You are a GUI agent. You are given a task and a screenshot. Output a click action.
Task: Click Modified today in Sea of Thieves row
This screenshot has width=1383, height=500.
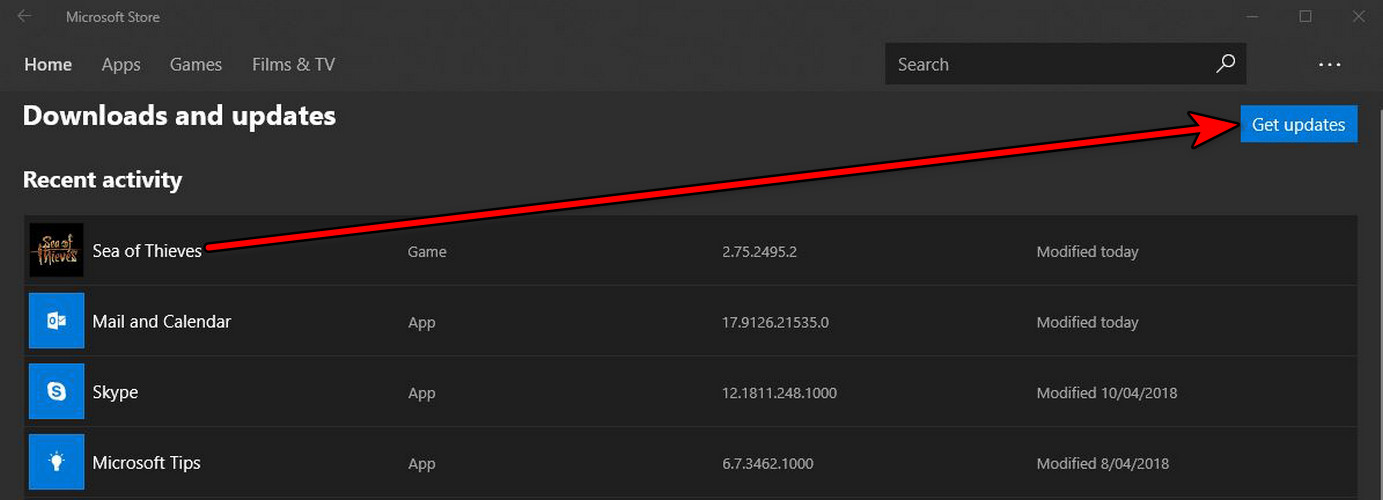pyautogui.click(x=1088, y=252)
